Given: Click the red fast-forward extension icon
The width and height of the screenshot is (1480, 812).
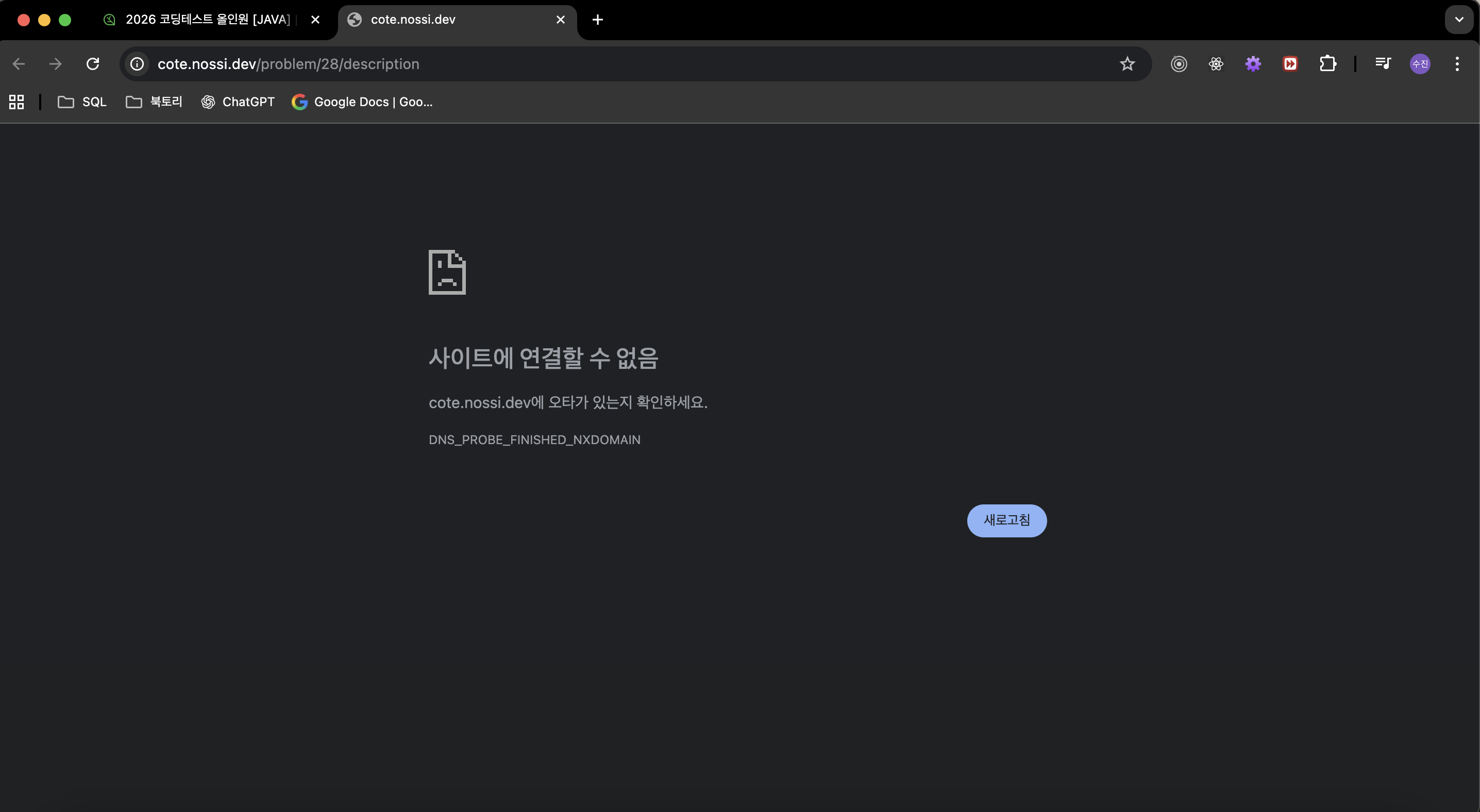Looking at the screenshot, I should coord(1290,64).
